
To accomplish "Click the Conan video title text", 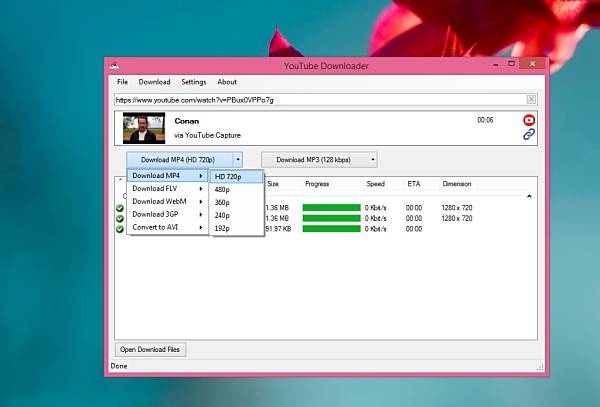I will (187, 121).
